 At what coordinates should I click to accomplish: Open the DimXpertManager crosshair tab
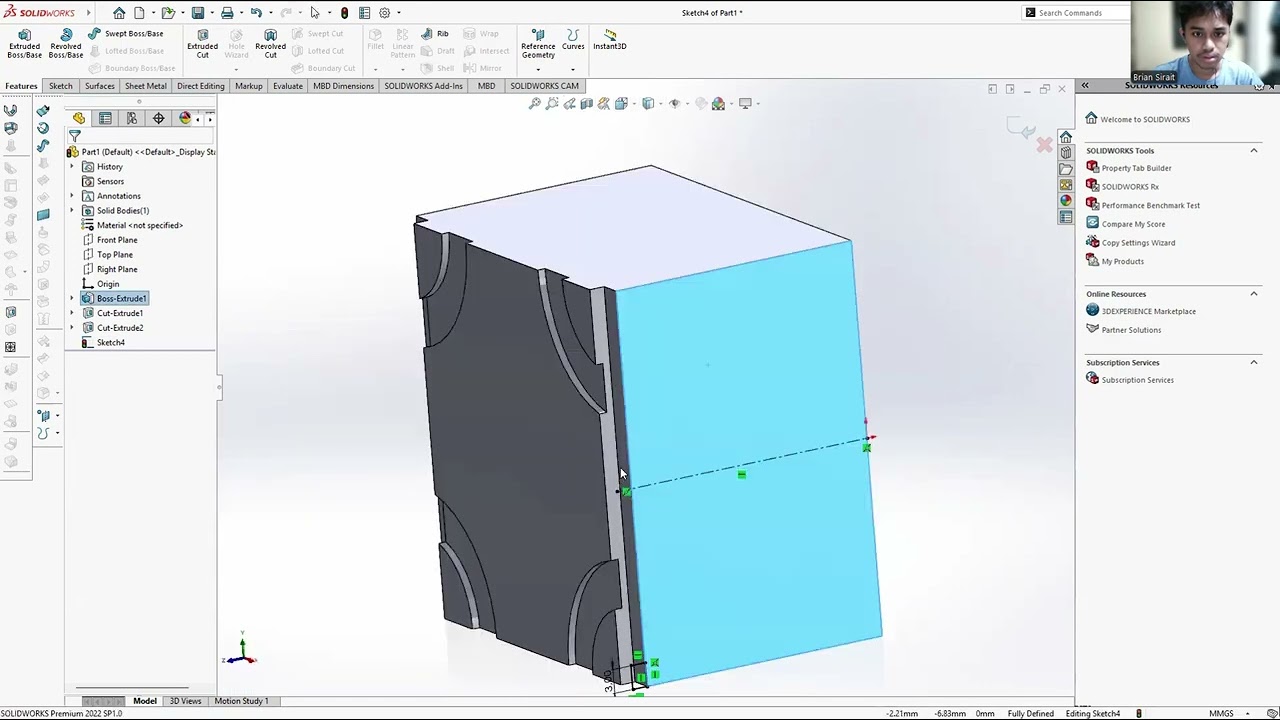(x=158, y=118)
